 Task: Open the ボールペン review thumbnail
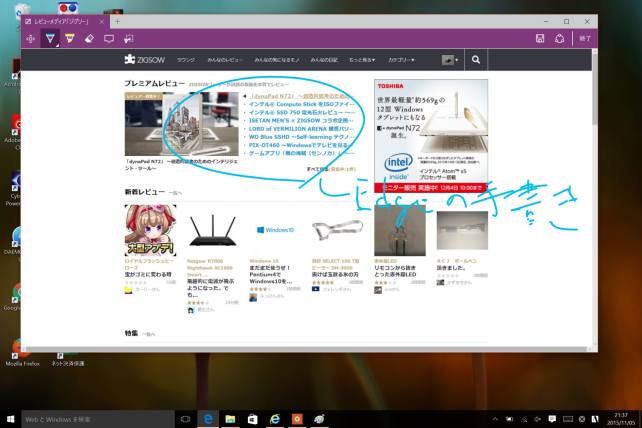[x=462, y=230]
